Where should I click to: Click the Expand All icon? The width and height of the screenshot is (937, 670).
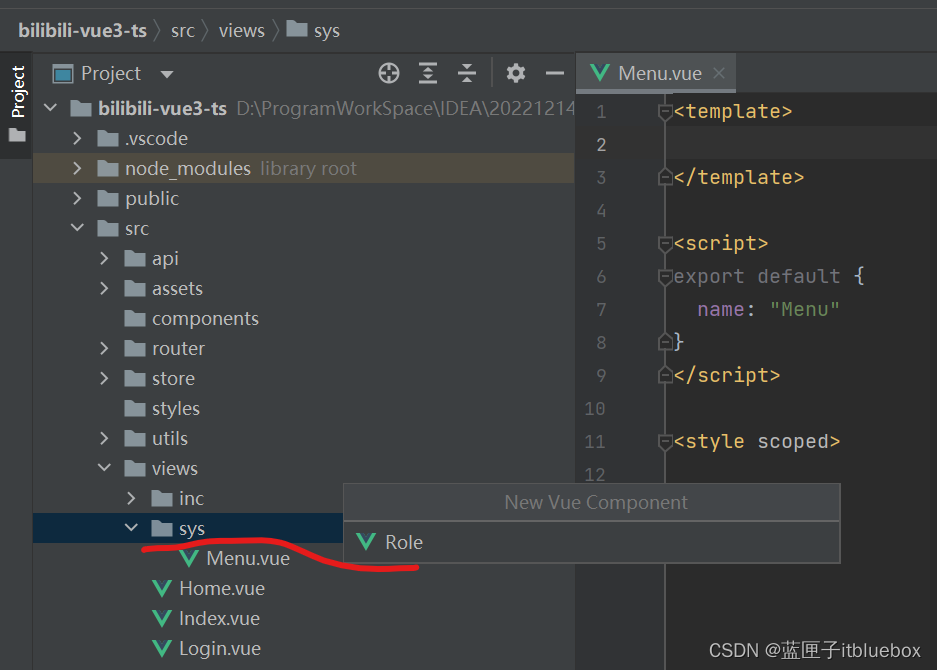click(x=428, y=73)
